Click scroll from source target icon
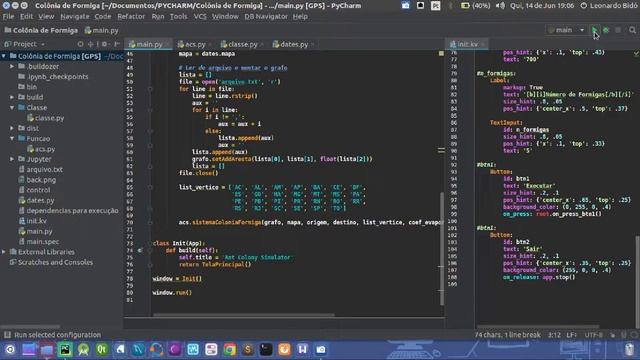Image resolution: width=640 pixels, height=360 pixels. click(80, 44)
